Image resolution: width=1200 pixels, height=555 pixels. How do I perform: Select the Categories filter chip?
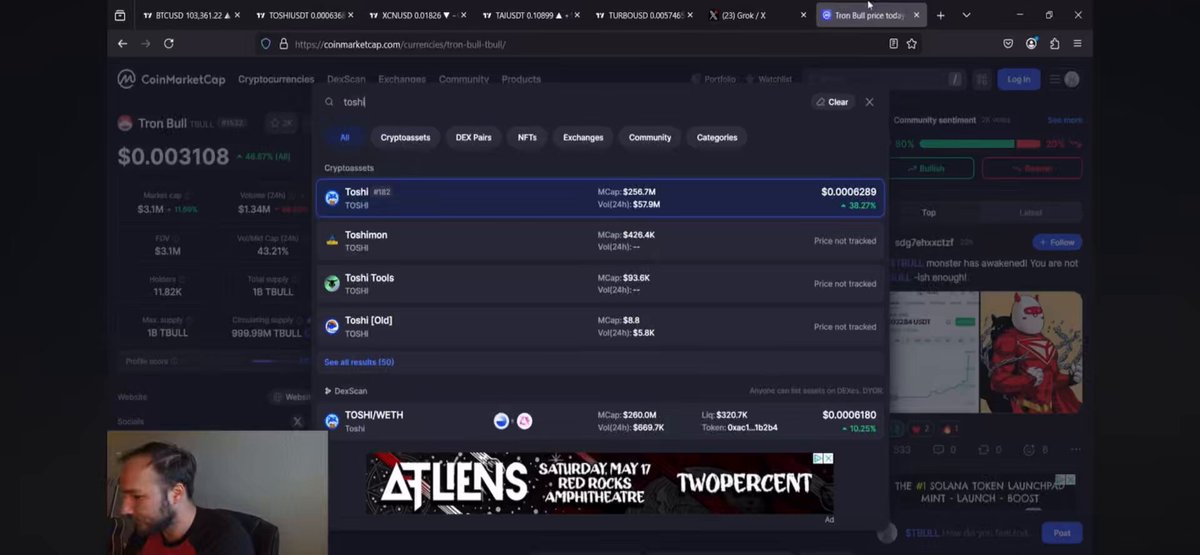717,137
